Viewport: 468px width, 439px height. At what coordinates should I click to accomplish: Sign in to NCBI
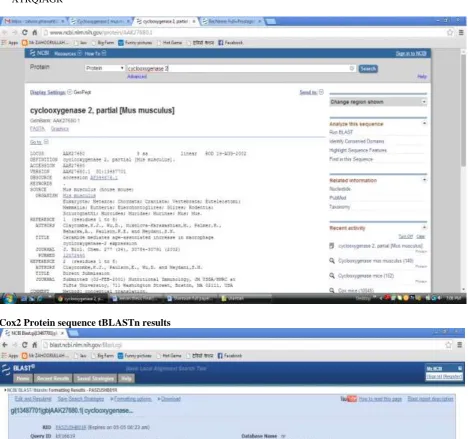point(411,53)
